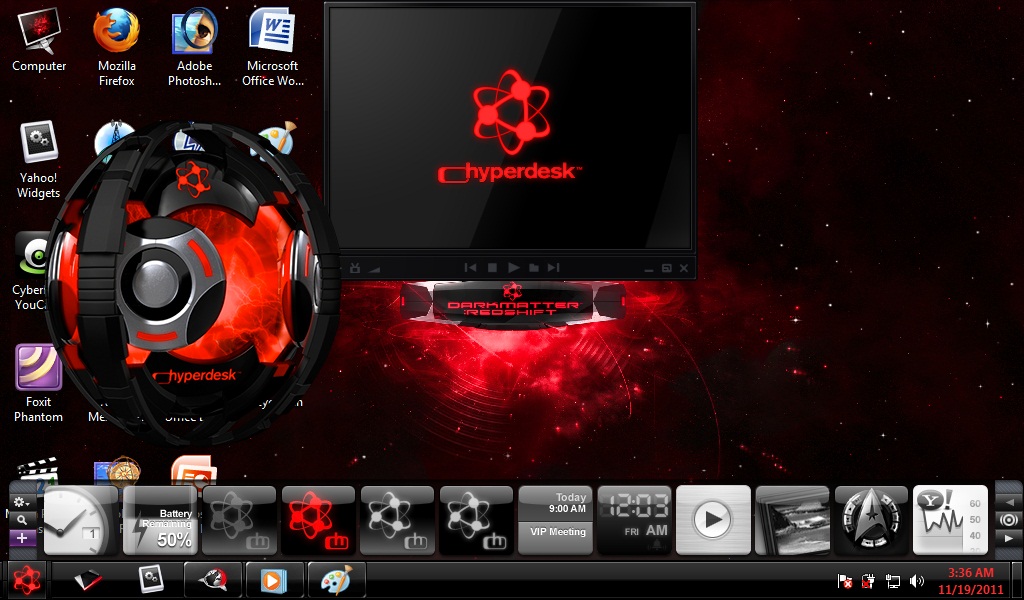
Task: Click the dock's concentric-circle target button
Action: click(x=1009, y=520)
